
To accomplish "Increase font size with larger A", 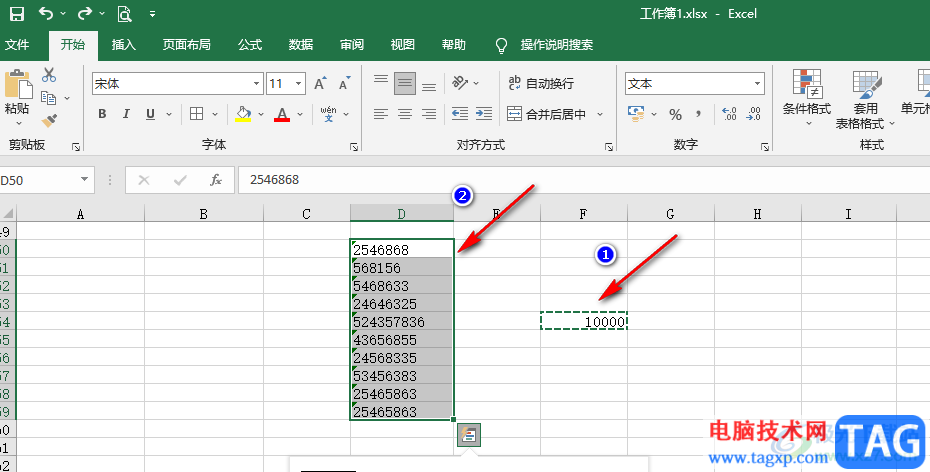I will (320, 84).
